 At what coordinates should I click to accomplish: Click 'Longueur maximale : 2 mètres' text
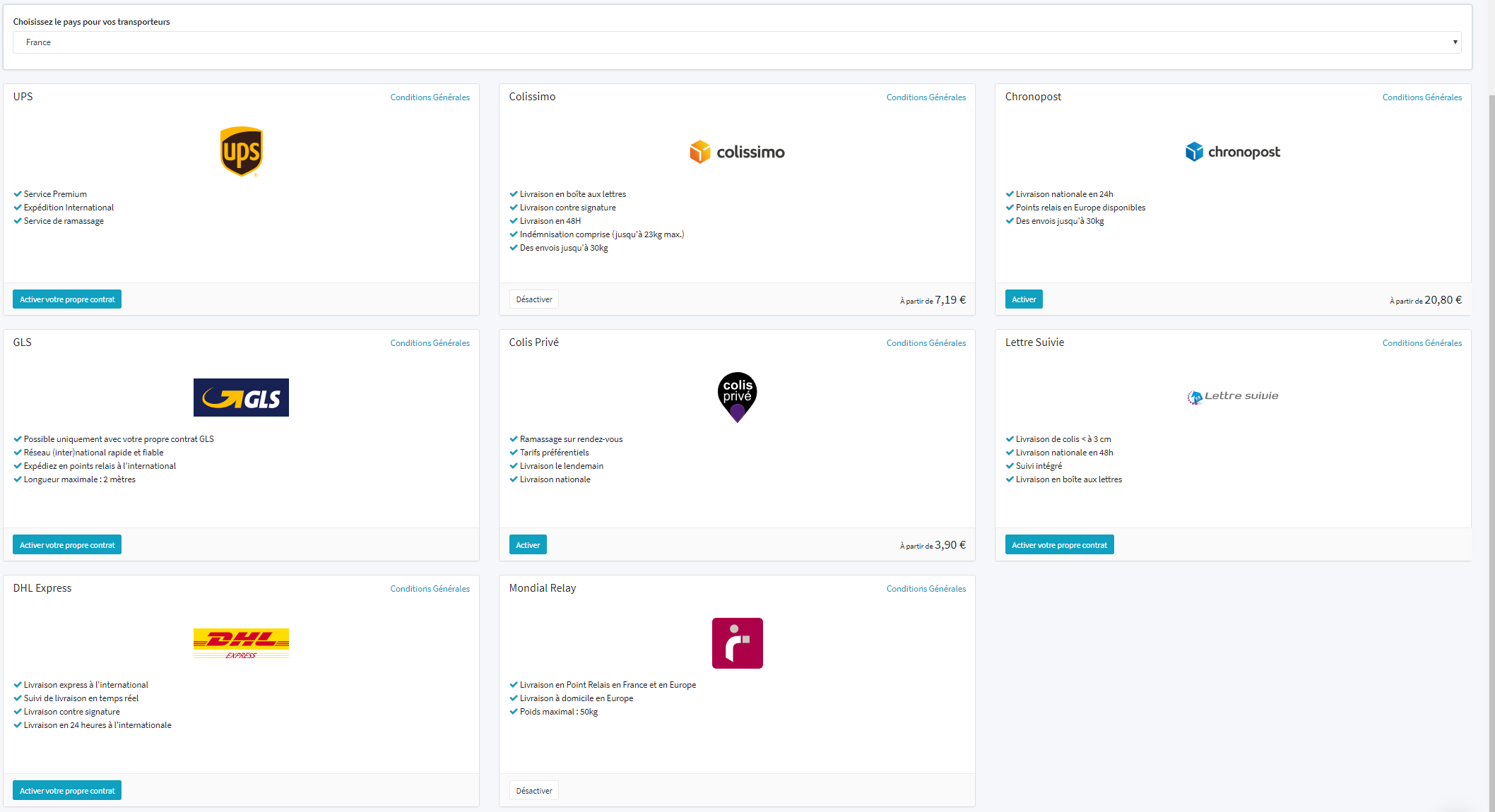click(80, 479)
